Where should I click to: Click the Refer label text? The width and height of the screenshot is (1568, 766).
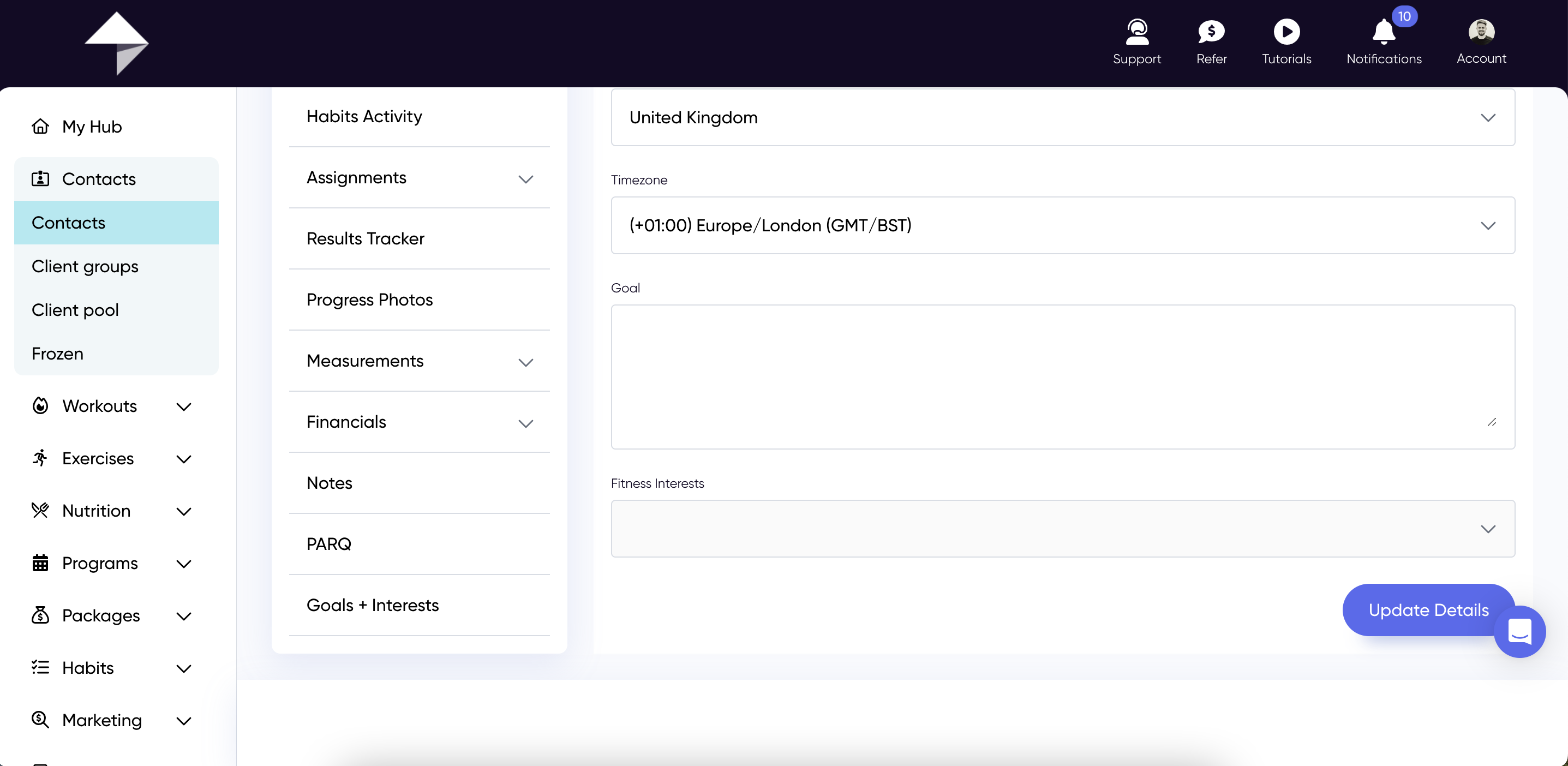pyautogui.click(x=1211, y=59)
